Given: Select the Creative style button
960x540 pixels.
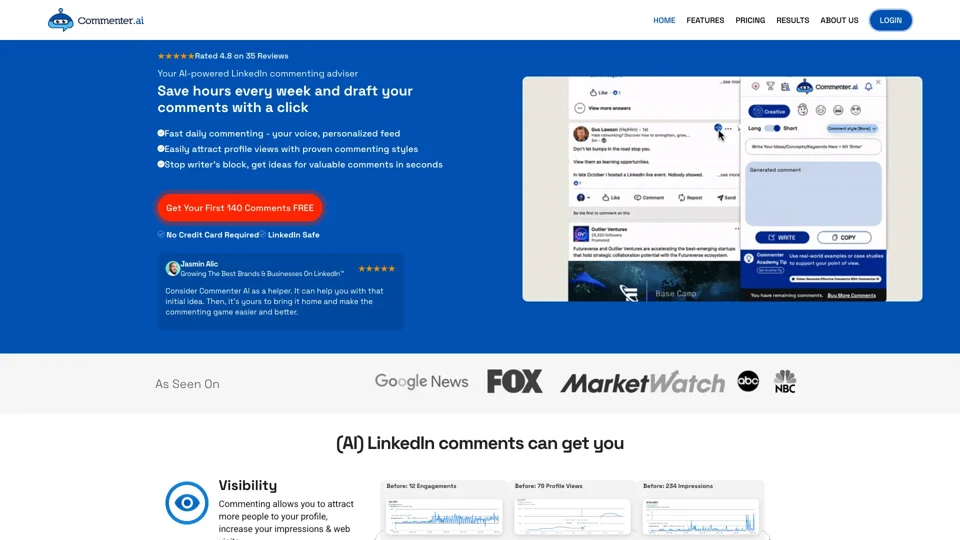Looking at the screenshot, I should (x=769, y=111).
